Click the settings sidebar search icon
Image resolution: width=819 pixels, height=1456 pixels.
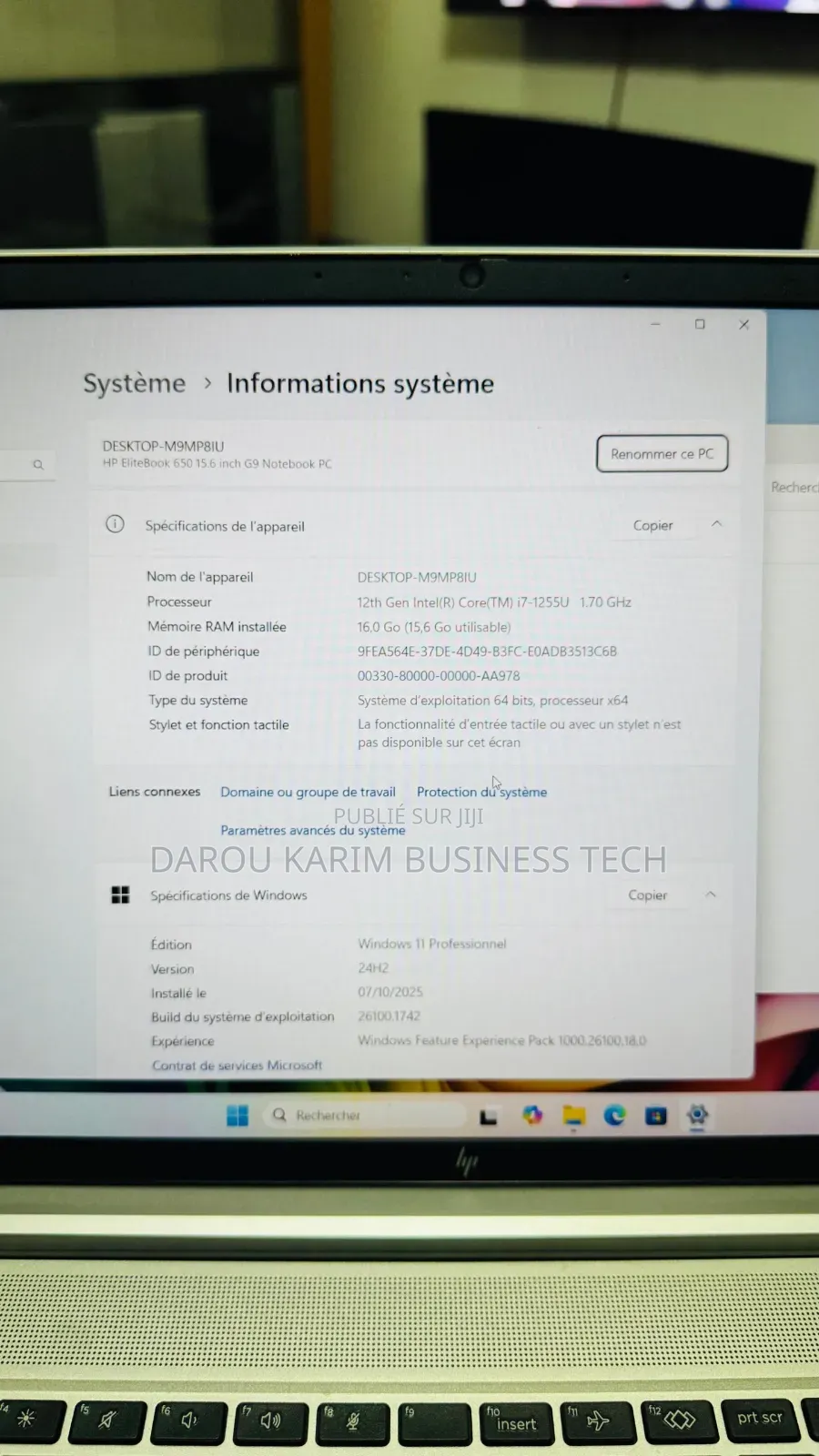pos(38,465)
